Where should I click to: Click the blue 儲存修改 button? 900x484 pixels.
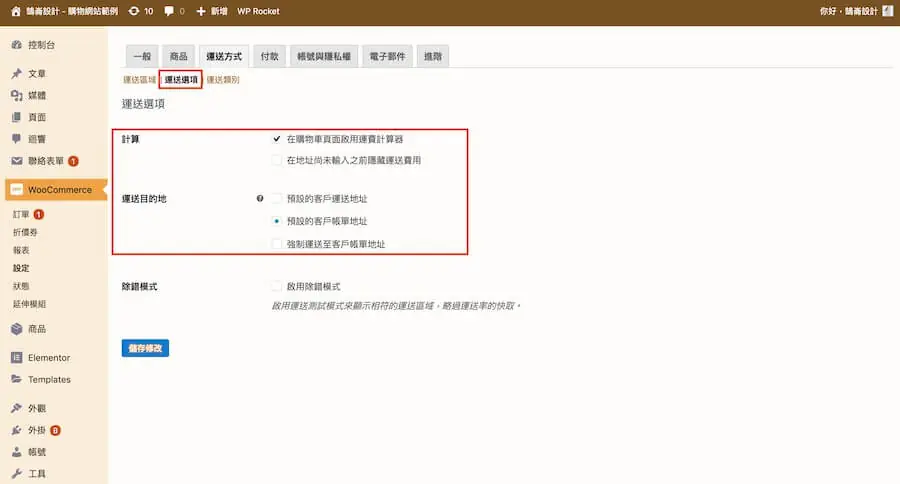[x=145, y=348]
